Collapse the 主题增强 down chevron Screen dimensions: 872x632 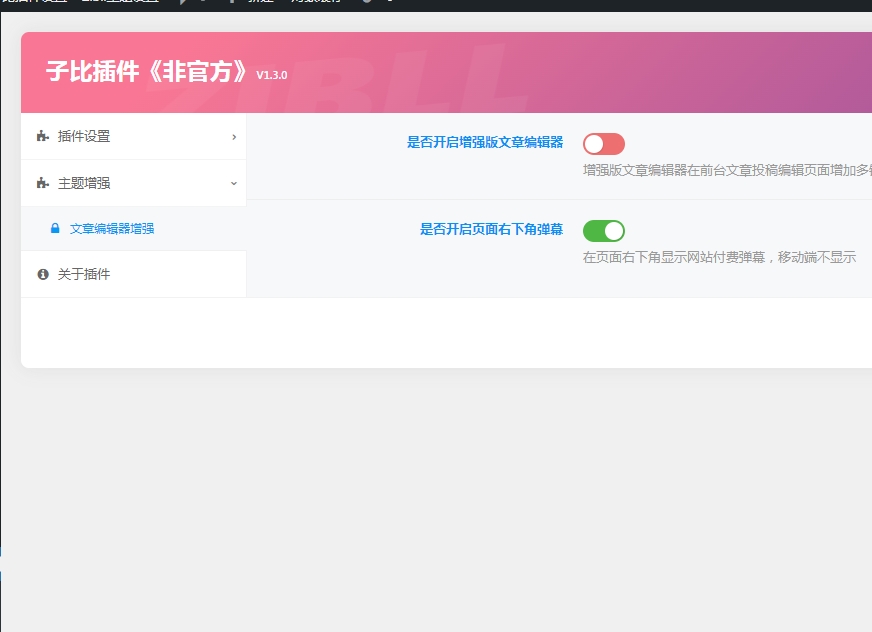click(234, 183)
